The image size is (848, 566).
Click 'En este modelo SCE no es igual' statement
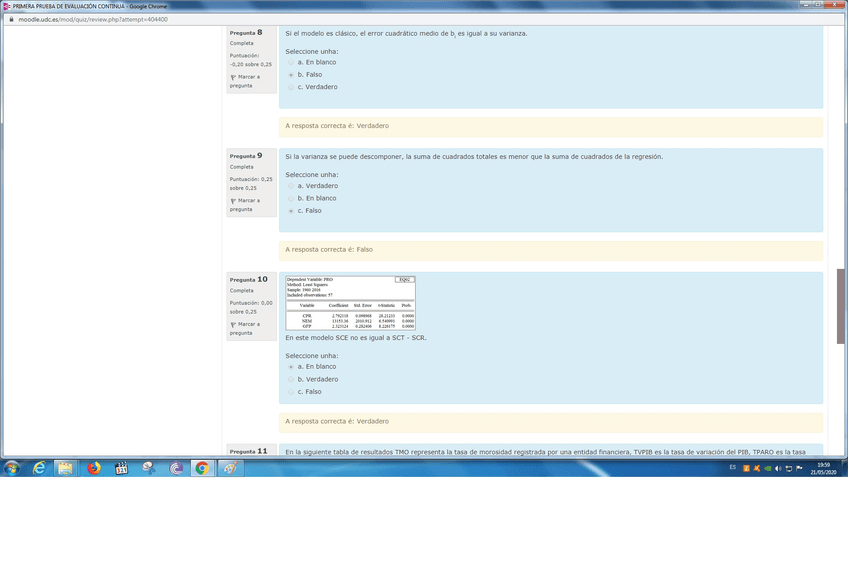tap(356, 338)
